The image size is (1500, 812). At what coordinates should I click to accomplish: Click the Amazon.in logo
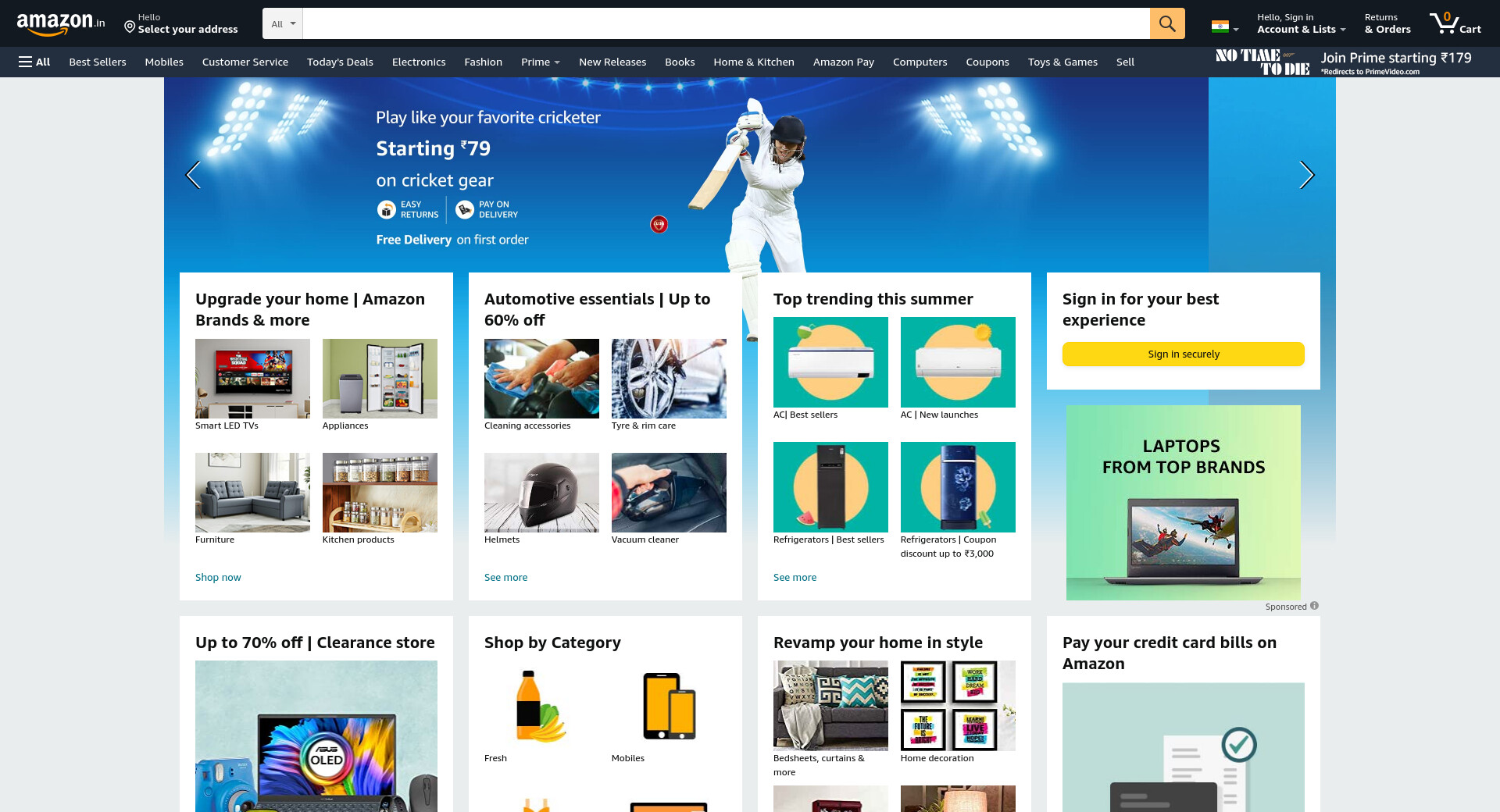(61, 24)
